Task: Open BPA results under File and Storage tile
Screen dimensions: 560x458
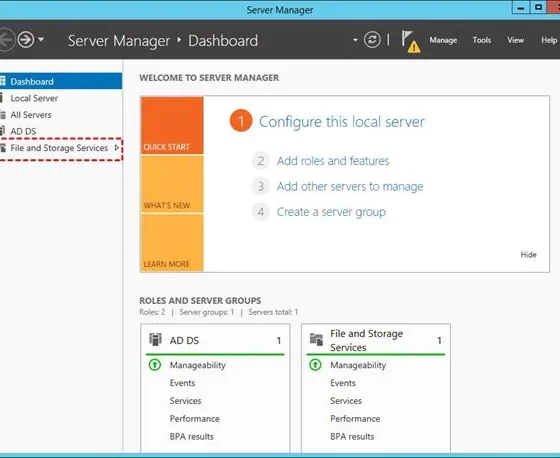Action: click(x=352, y=437)
